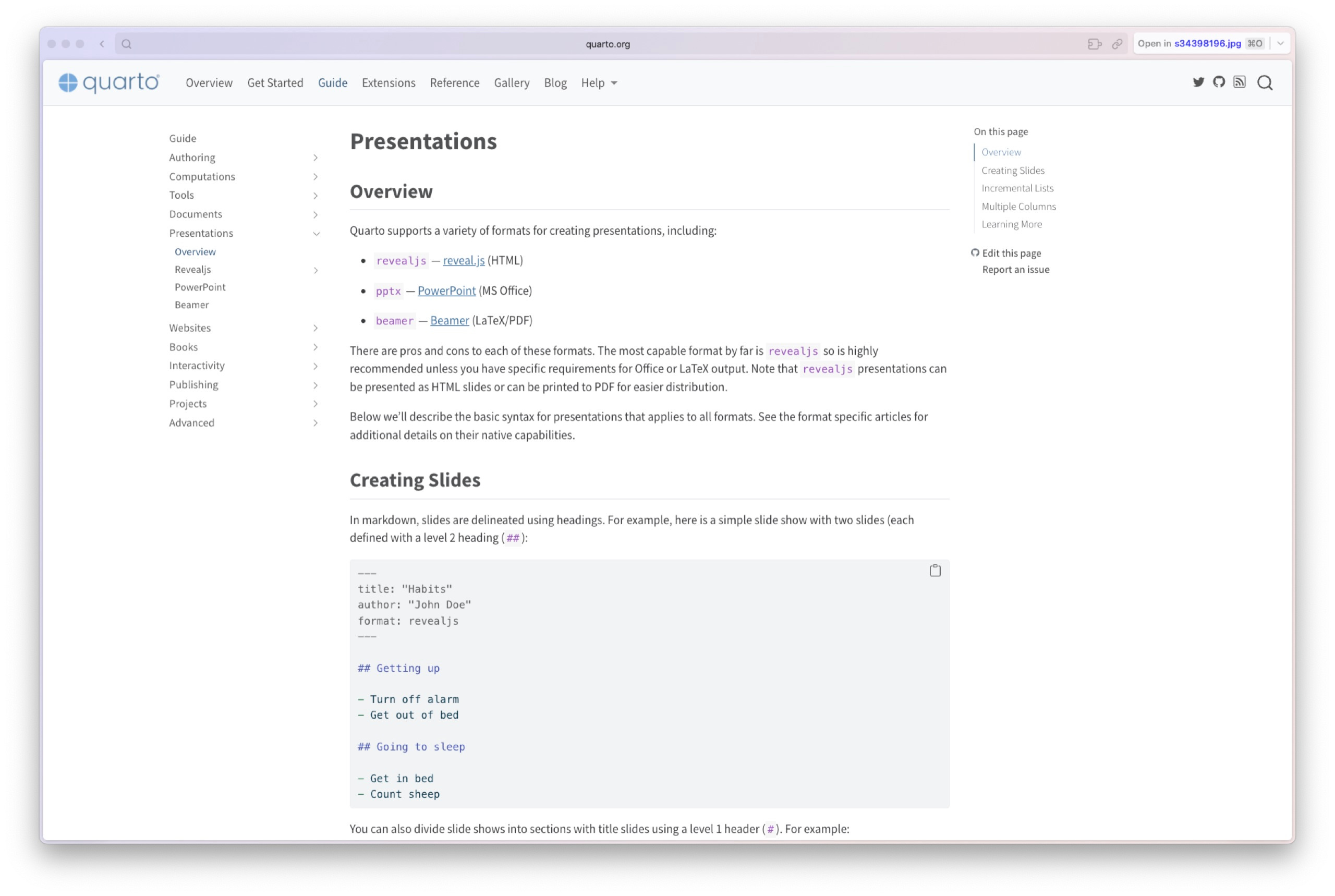The height and width of the screenshot is (896, 1335).
Task: Click Edit this page link
Action: pos(1011,253)
